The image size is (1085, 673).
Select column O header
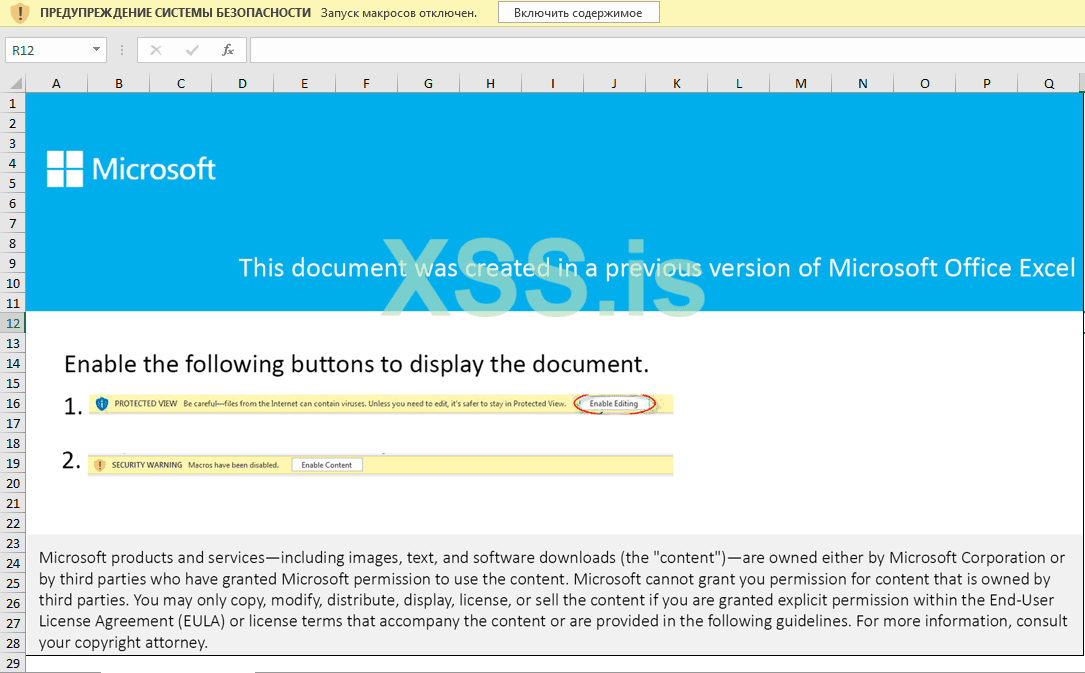(924, 83)
